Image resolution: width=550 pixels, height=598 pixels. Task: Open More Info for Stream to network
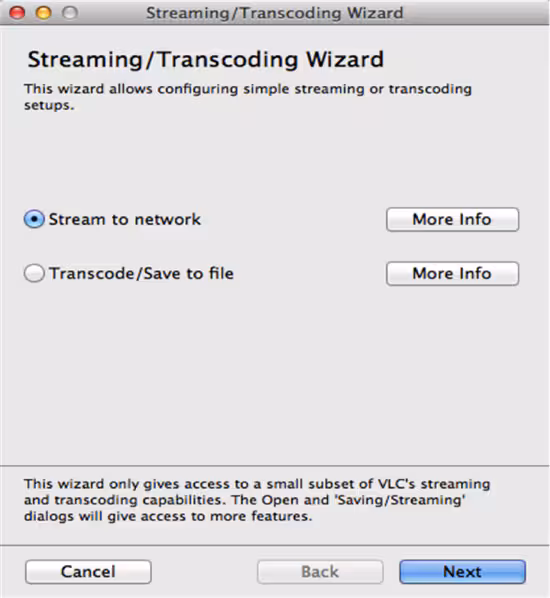(452, 219)
